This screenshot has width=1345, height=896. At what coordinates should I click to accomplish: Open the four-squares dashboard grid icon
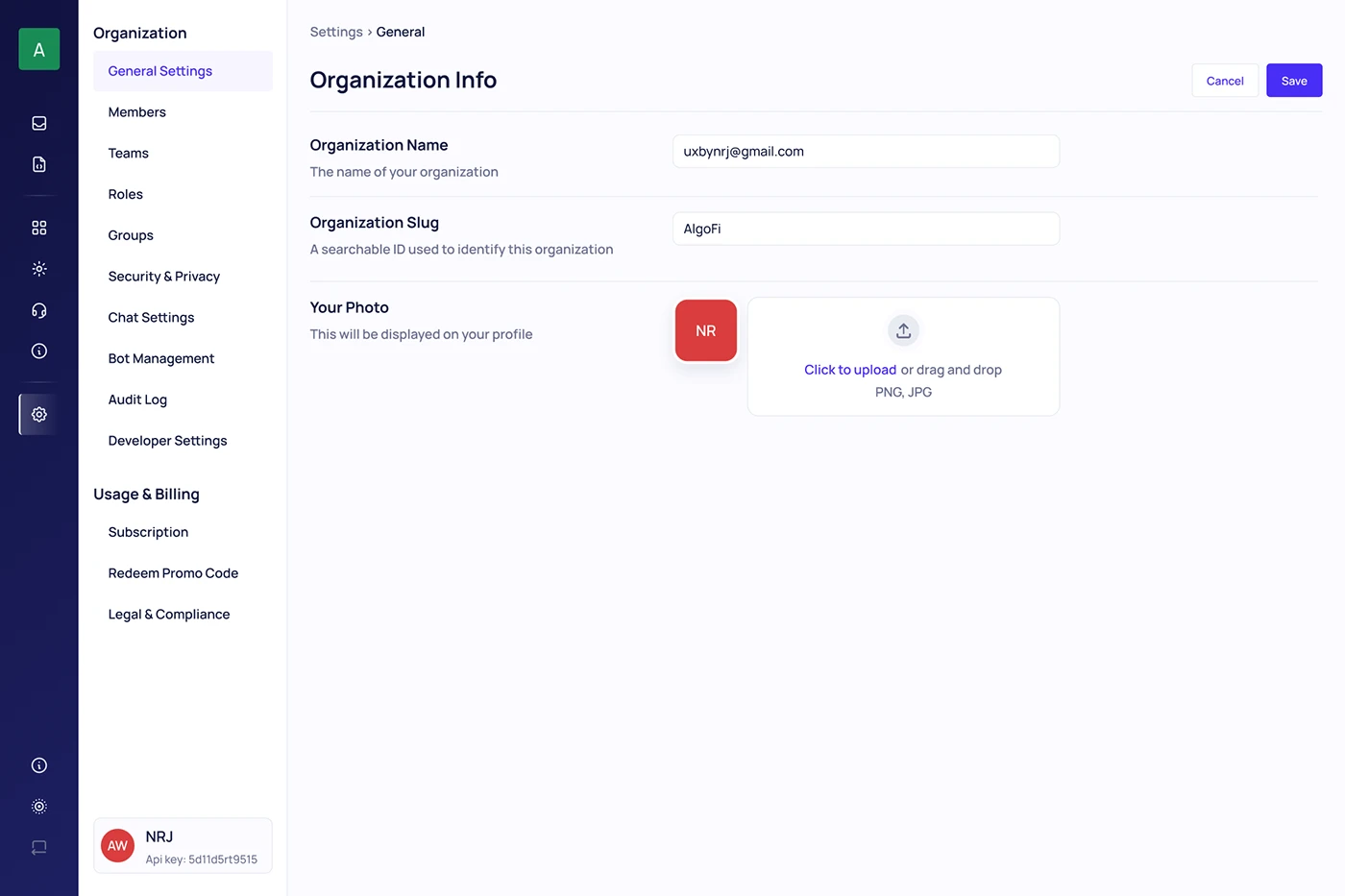pos(39,228)
